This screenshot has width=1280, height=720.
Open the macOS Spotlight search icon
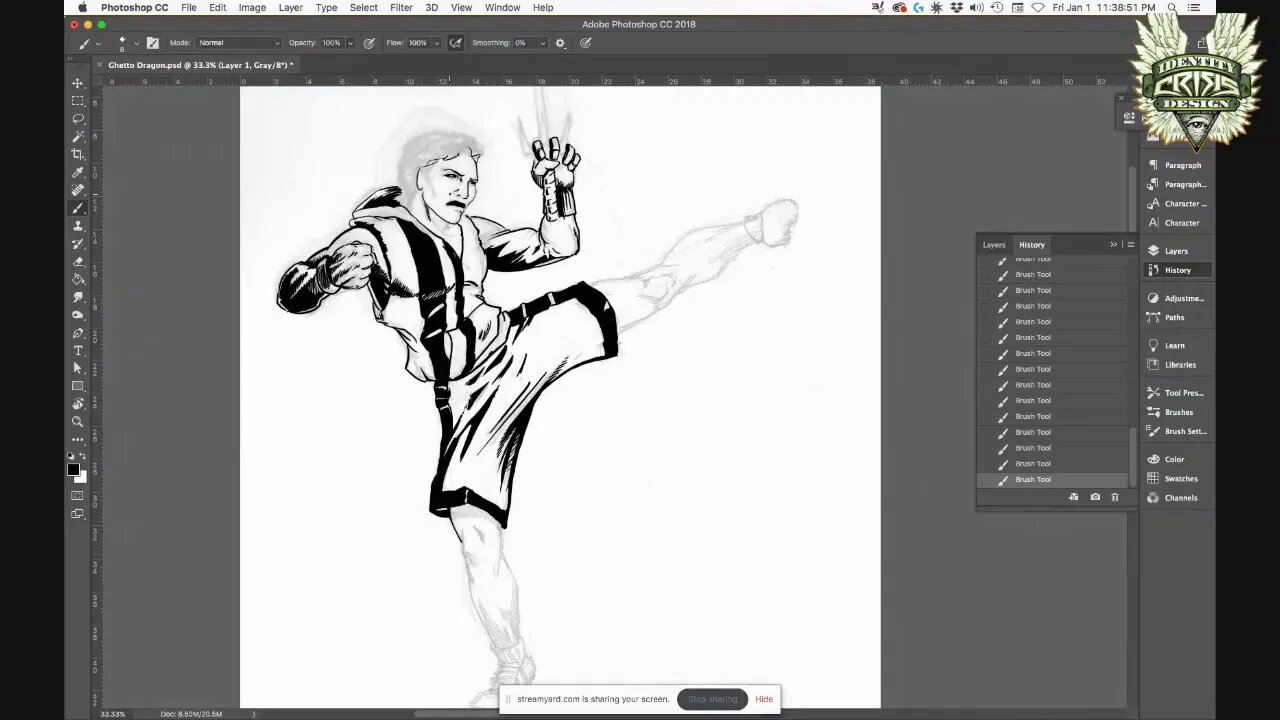(x=1174, y=7)
